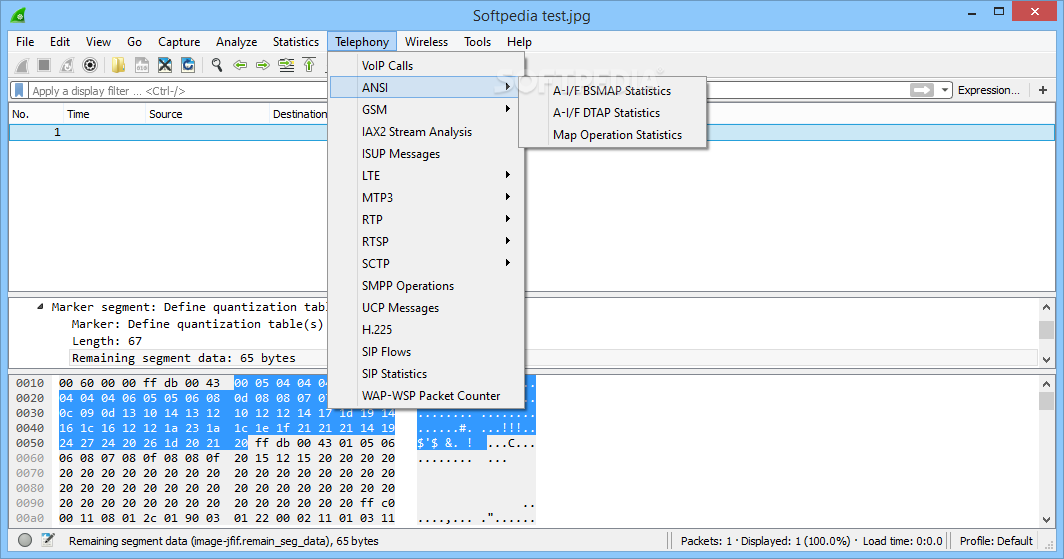Open capture options gear icon
The height and width of the screenshot is (559, 1064).
[90, 65]
